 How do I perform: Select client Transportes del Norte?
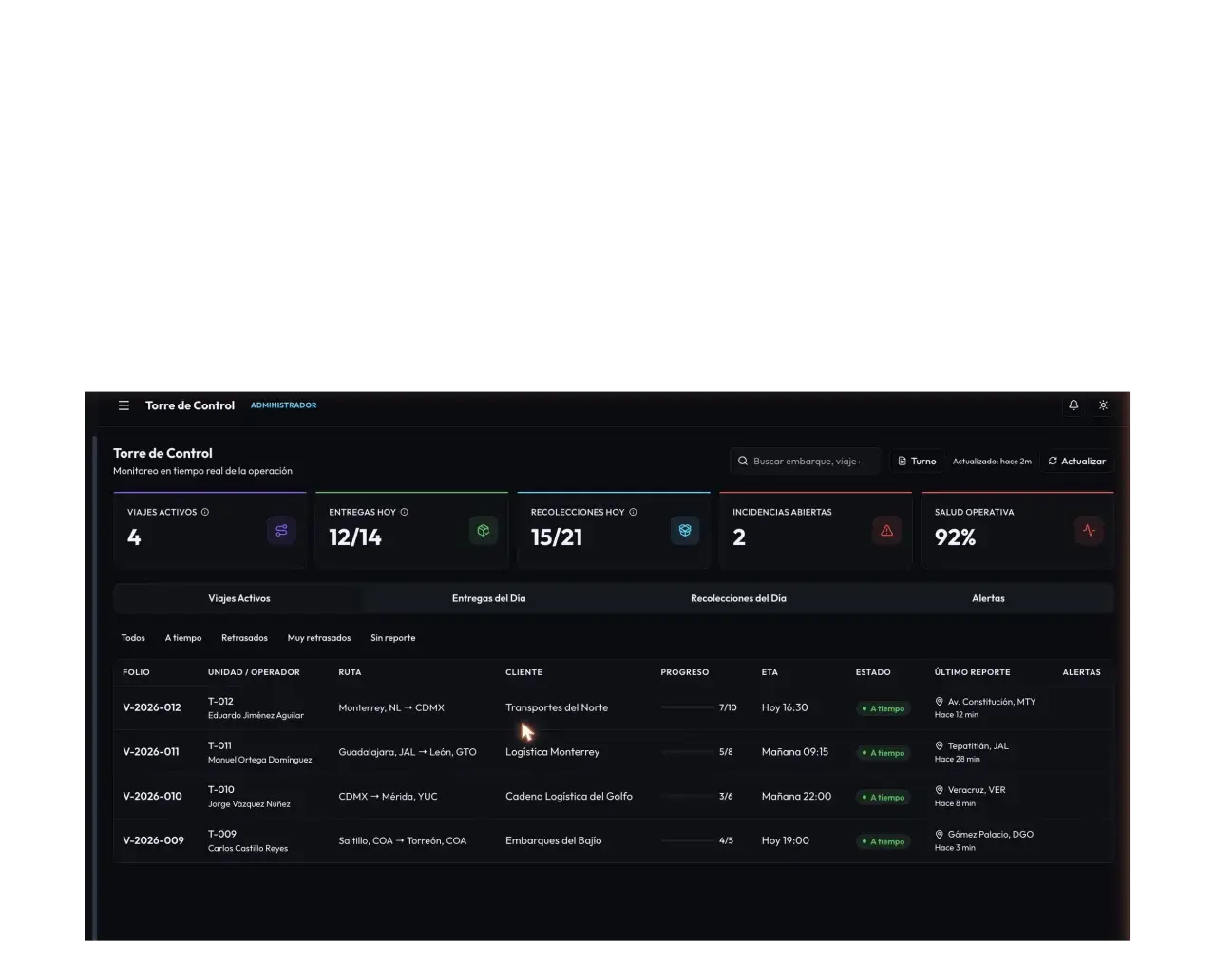[x=557, y=707]
